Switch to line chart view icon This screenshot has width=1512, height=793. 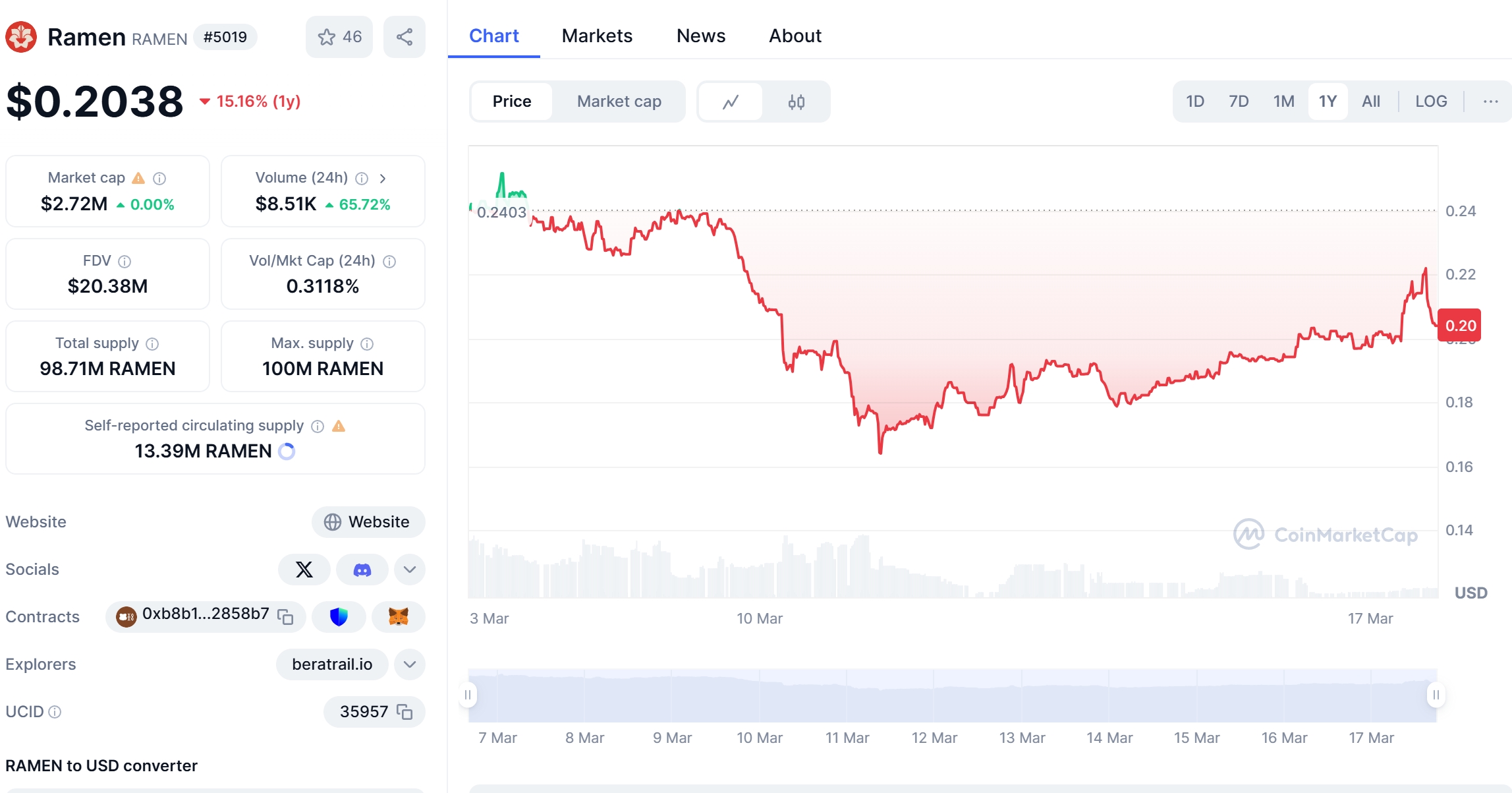coord(731,102)
